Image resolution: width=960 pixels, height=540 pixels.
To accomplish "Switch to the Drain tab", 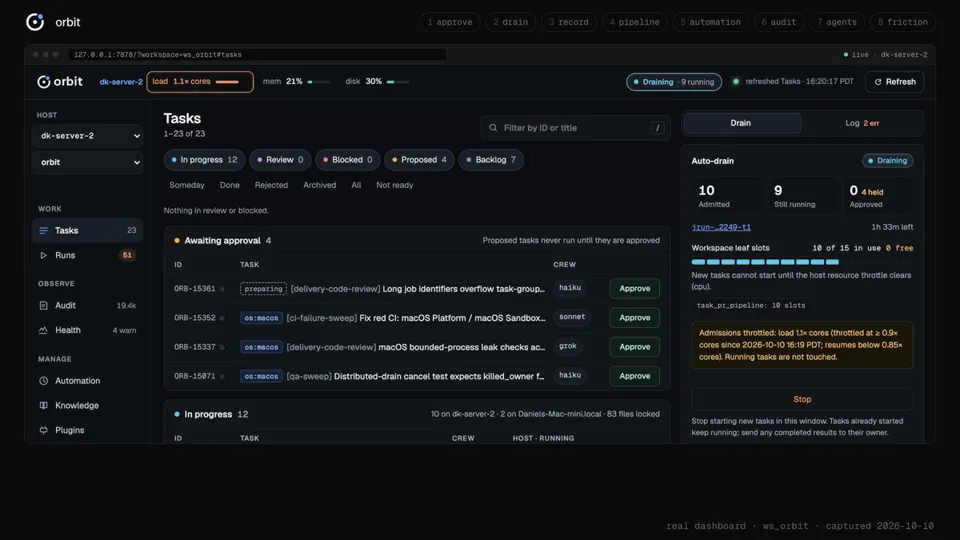I will (x=741, y=123).
